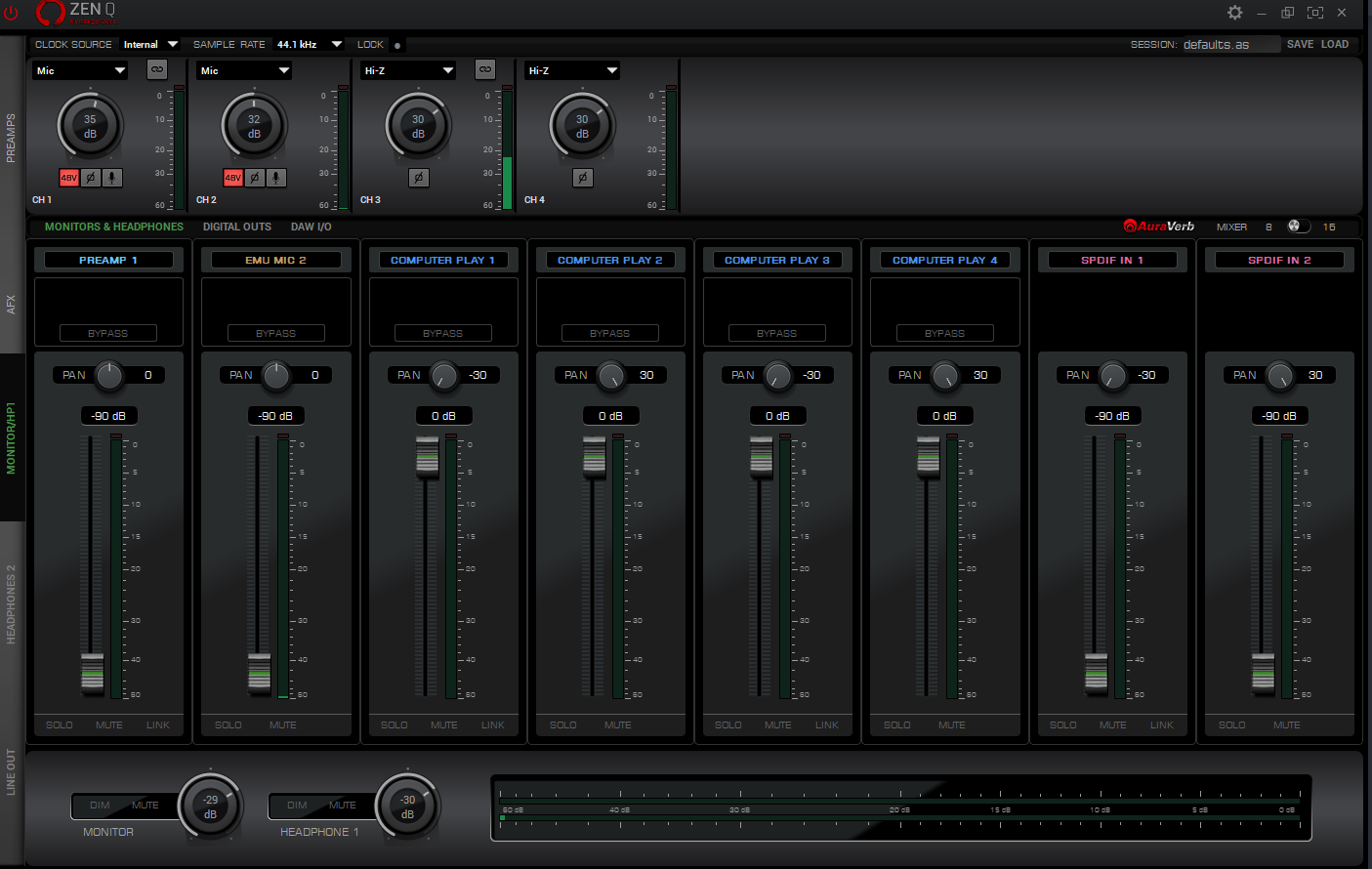Image resolution: width=1372 pixels, height=869 pixels.
Task: Click the link icon between CH 1 and CH 2
Action: click(x=157, y=69)
